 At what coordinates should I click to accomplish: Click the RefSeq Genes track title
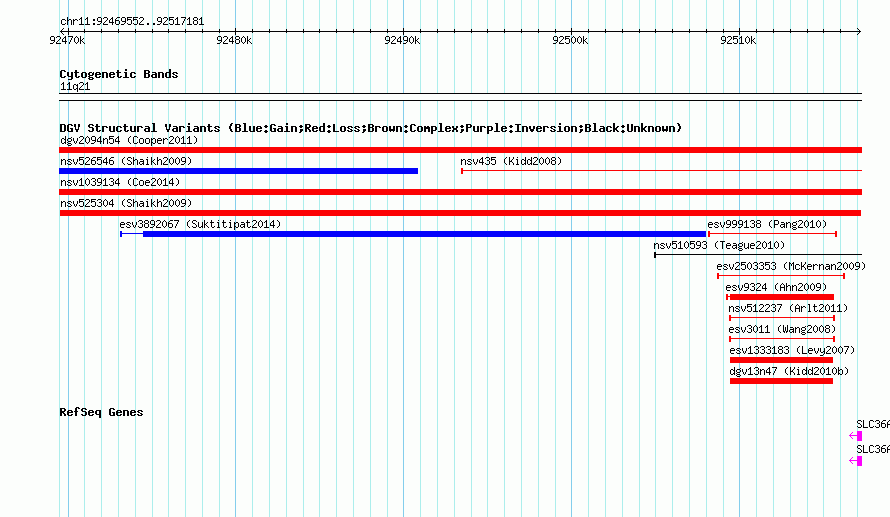101,412
